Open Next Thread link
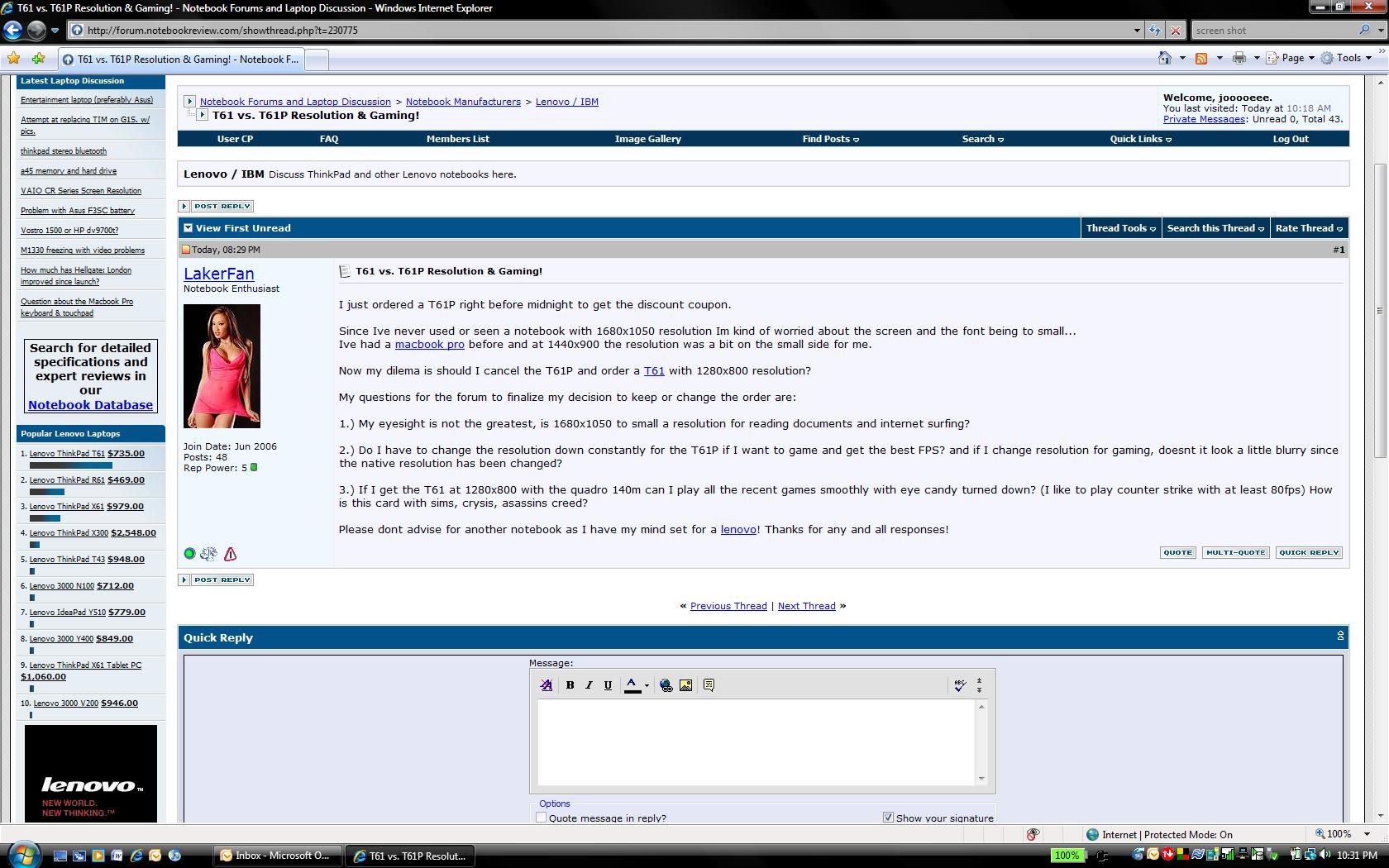 (x=807, y=606)
